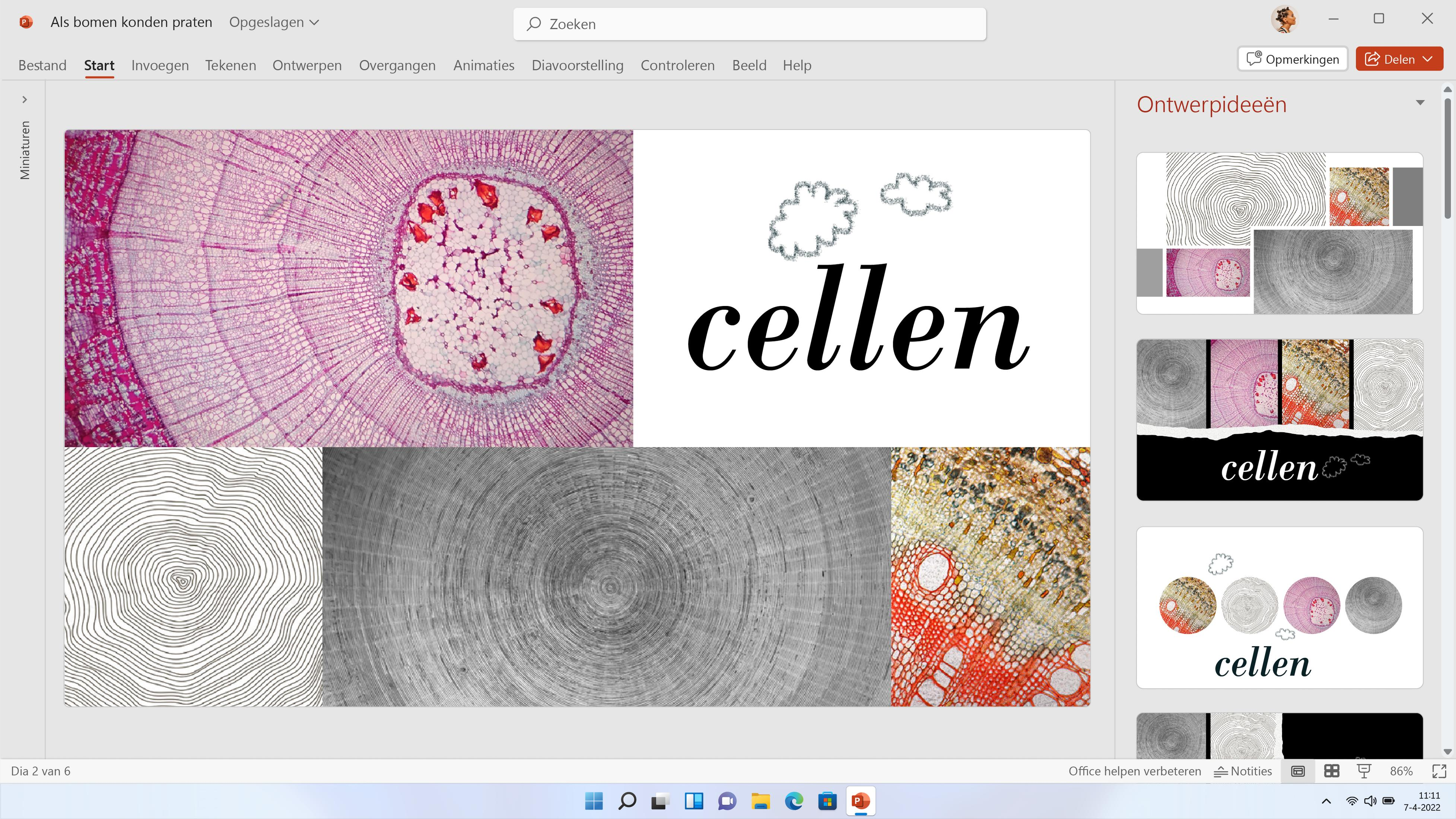Image resolution: width=1456 pixels, height=819 pixels.
Task: Switch to the Diavoorstelling tab
Action: coord(578,65)
